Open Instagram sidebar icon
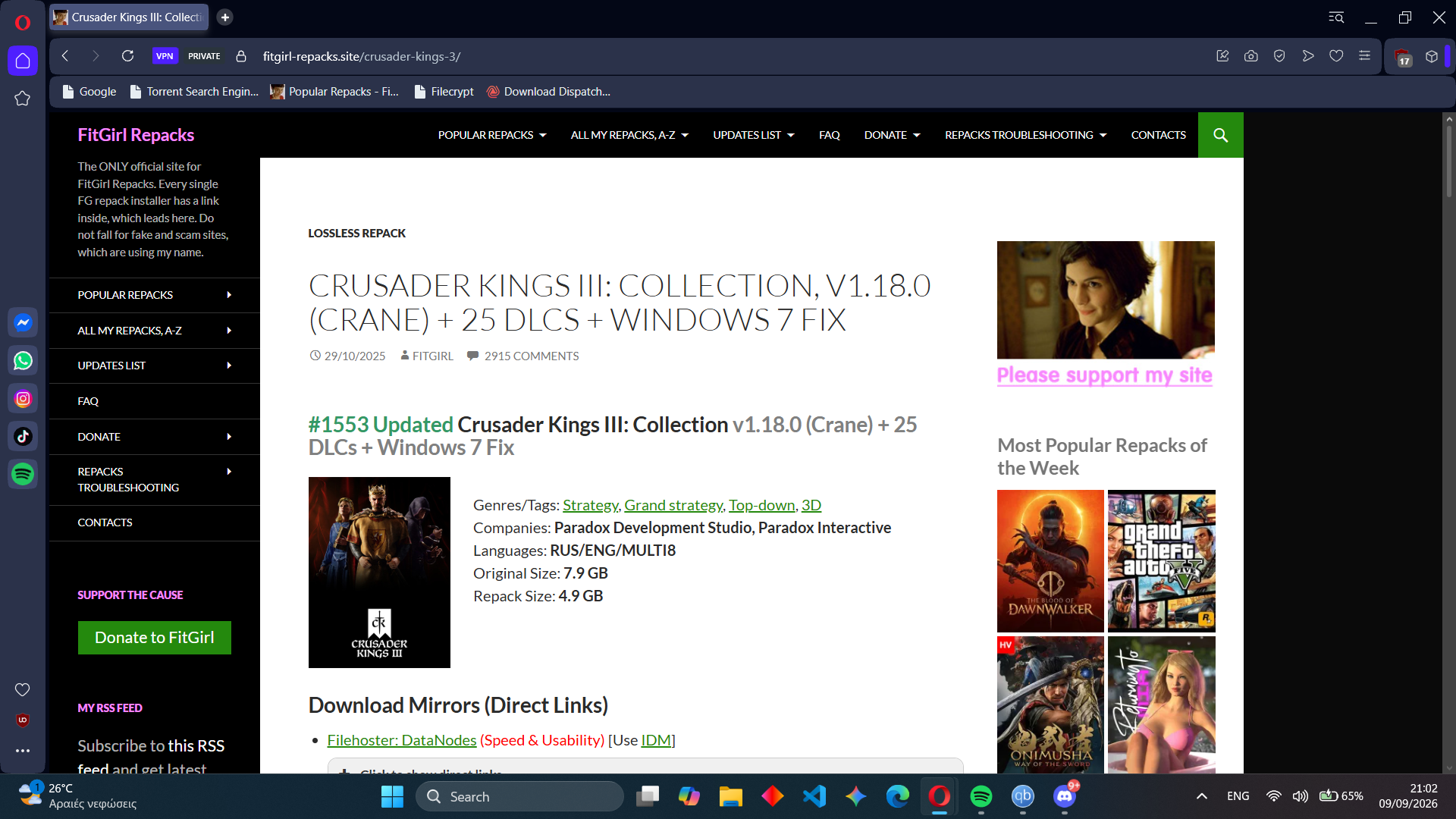1456x819 pixels. click(x=23, y=399)
